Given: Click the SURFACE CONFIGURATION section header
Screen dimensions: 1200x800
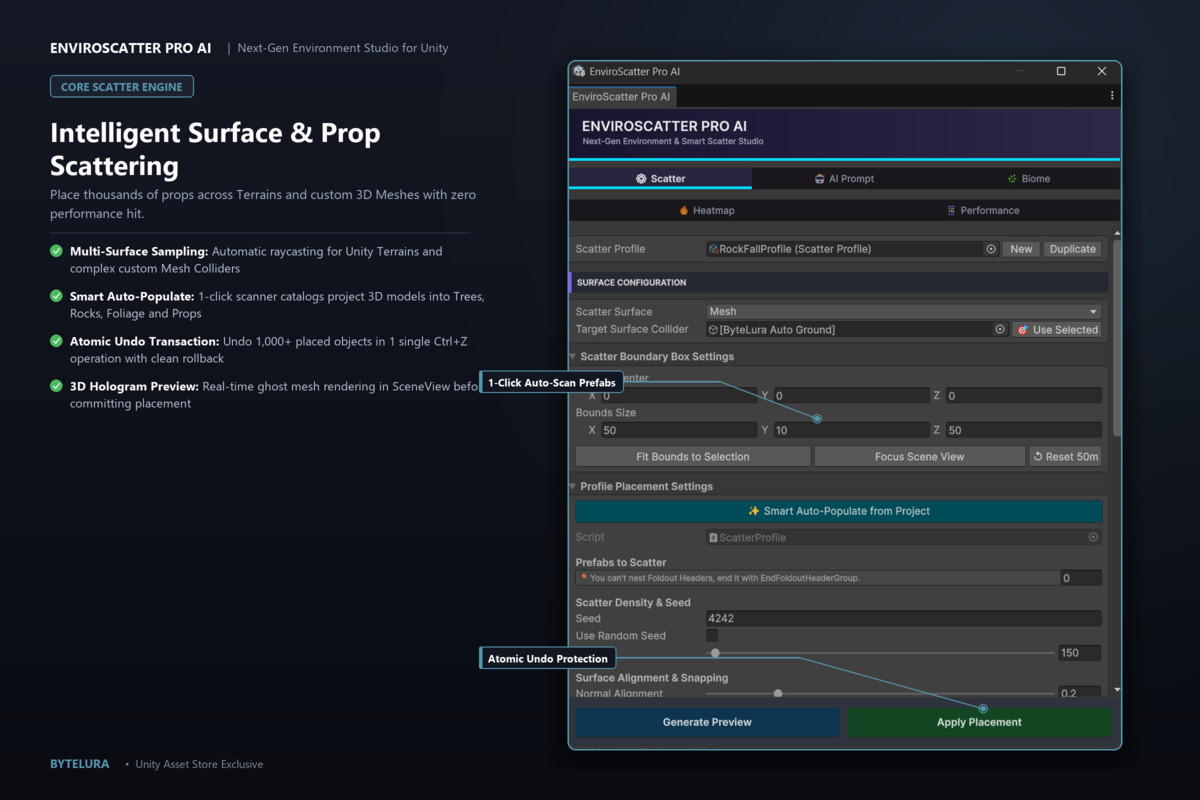Looking at the screenshot, I should point(838,283).
